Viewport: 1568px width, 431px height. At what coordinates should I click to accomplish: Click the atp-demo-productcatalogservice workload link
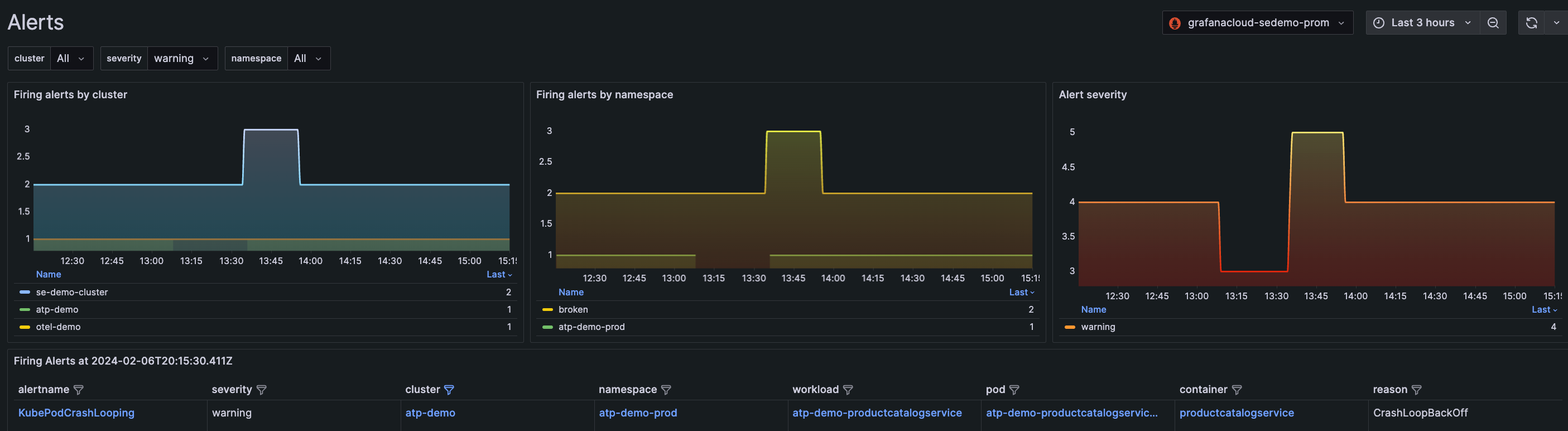point(877,413)
